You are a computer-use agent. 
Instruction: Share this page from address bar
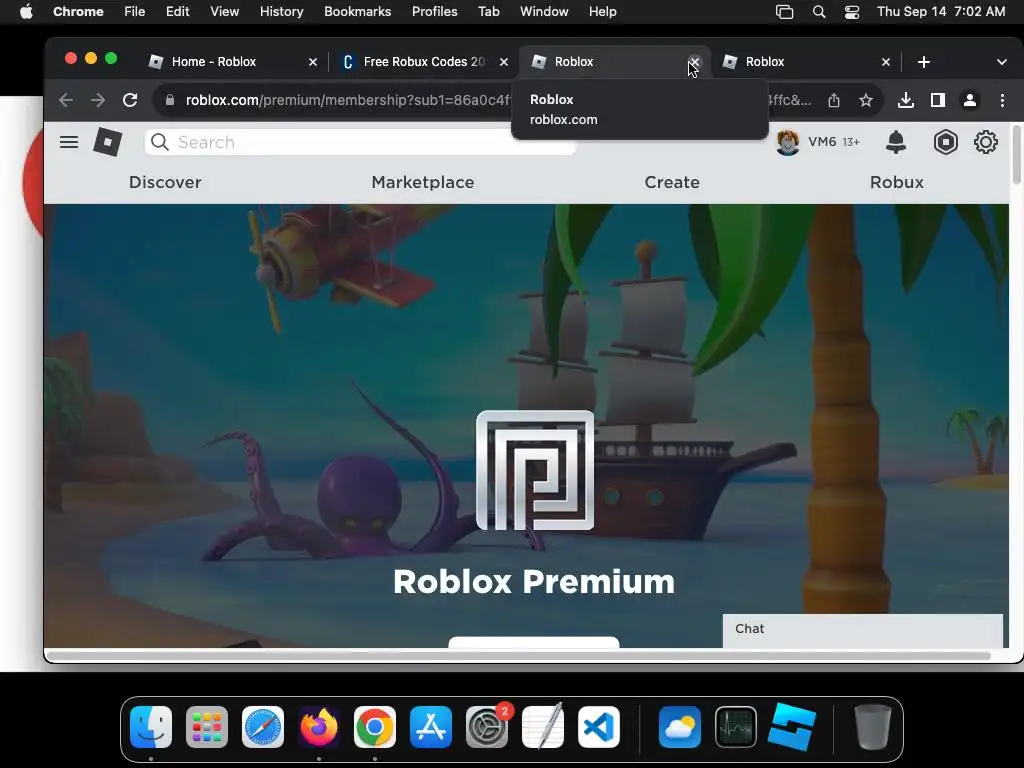click(x=834, y=100)
